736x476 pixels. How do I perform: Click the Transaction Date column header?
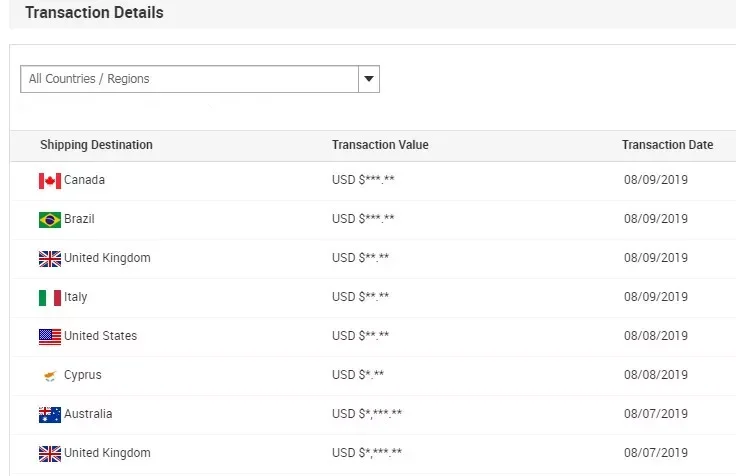667,145
